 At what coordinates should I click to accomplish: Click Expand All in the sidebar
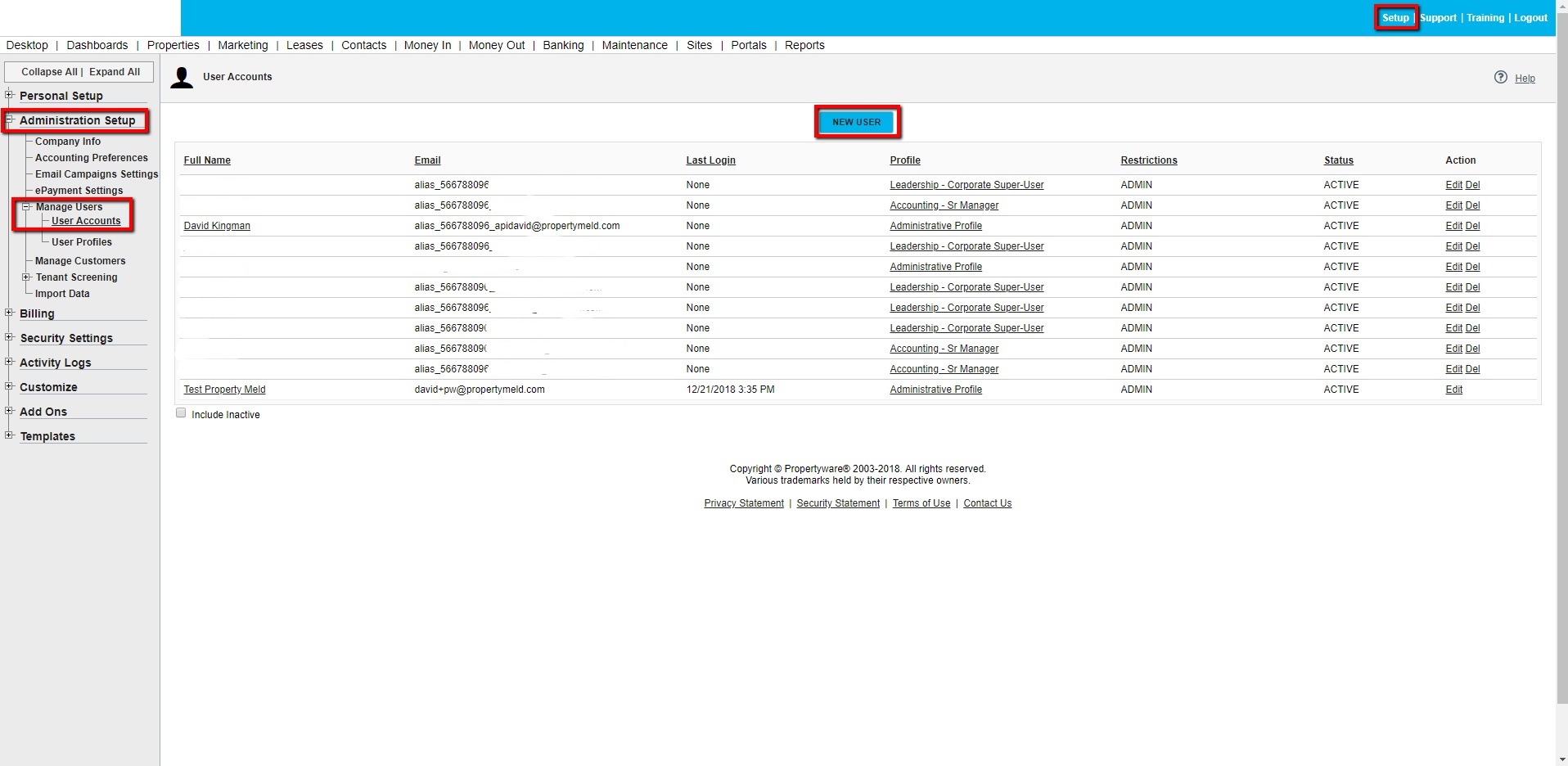(x=115, y=72)
